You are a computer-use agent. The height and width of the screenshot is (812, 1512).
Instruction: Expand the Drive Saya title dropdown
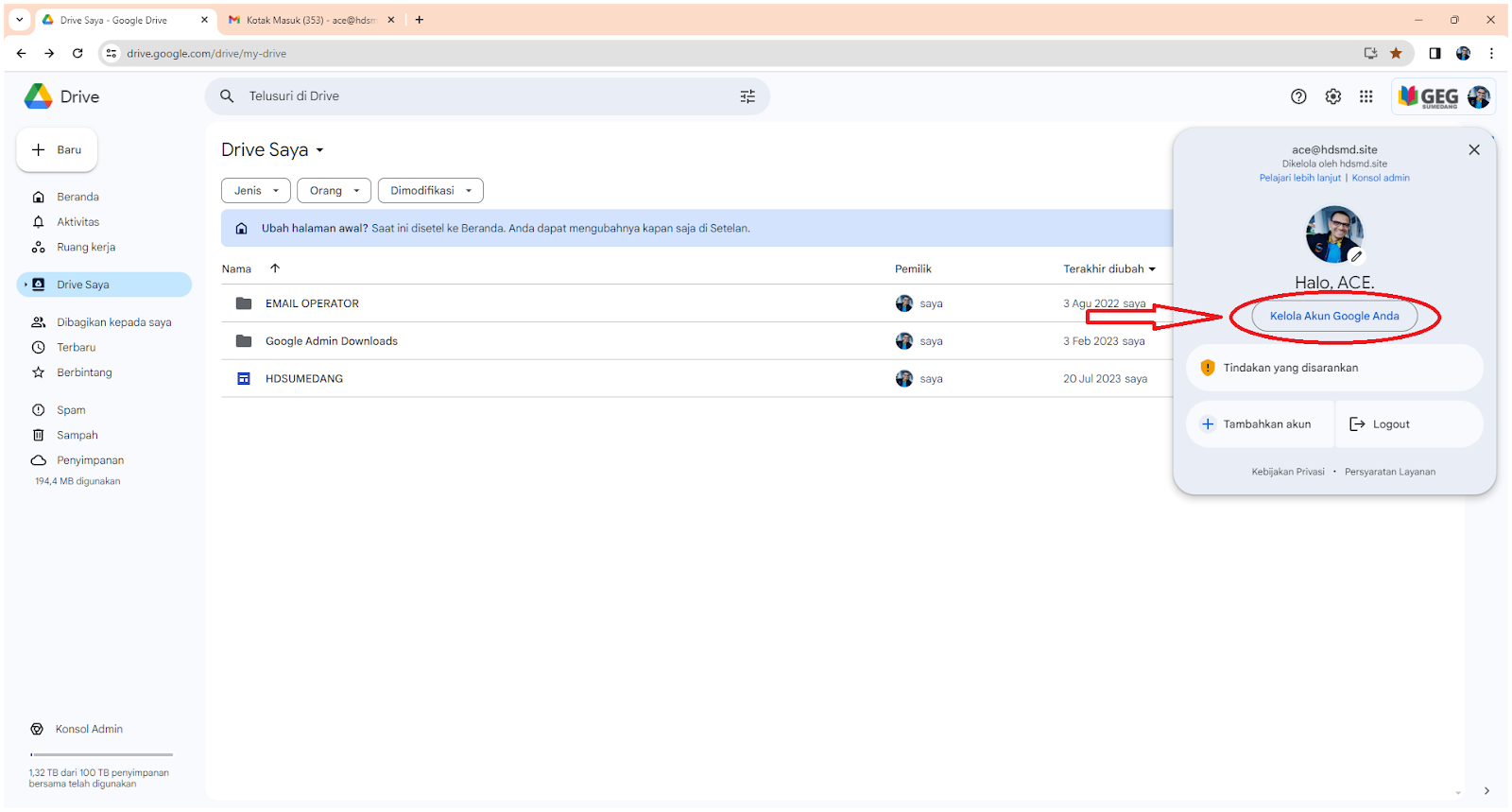[x=319, y=150]
